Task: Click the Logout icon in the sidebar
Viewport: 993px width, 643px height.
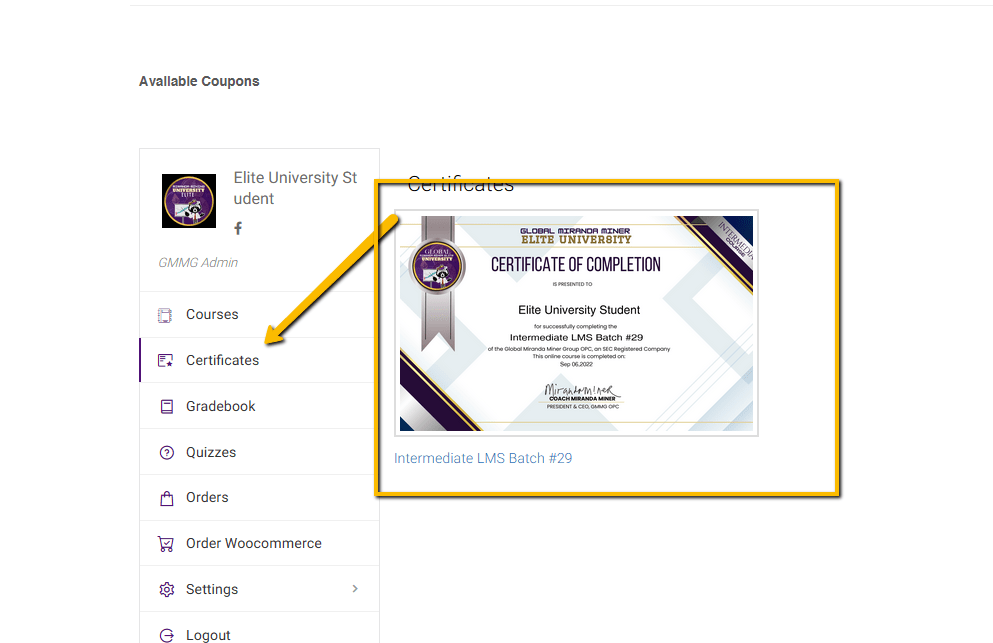Action: coord(166,635)
